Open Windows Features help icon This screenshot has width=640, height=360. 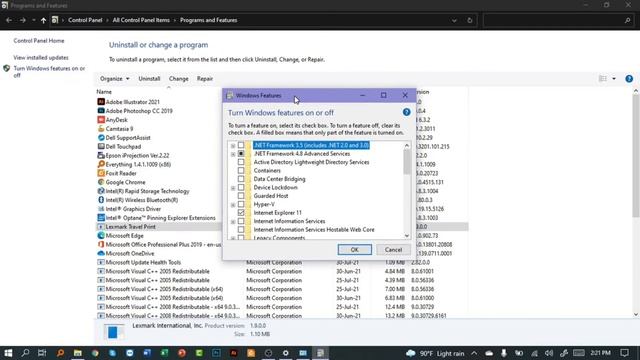click(406, 112)
